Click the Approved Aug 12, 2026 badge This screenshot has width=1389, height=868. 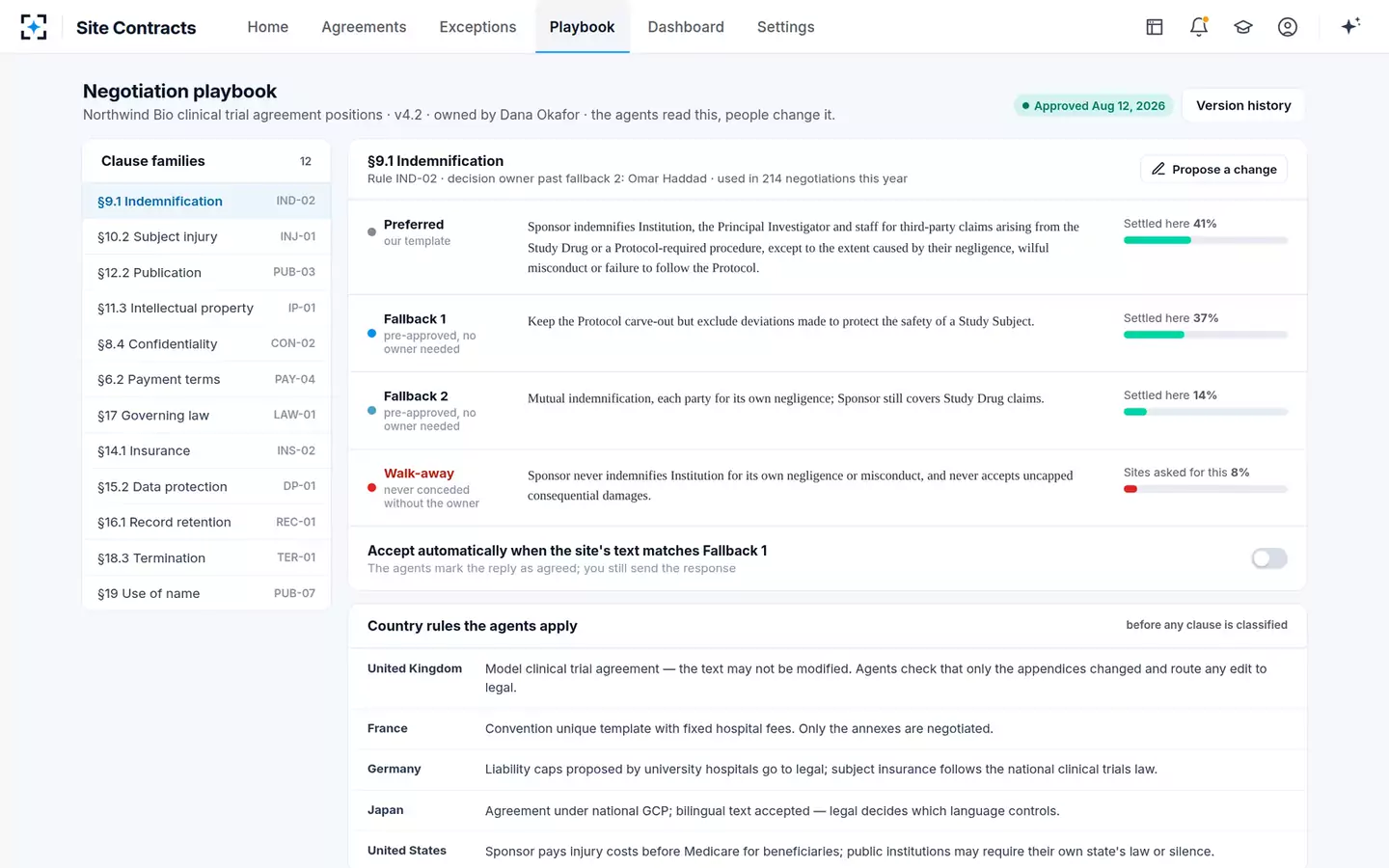1094,105
